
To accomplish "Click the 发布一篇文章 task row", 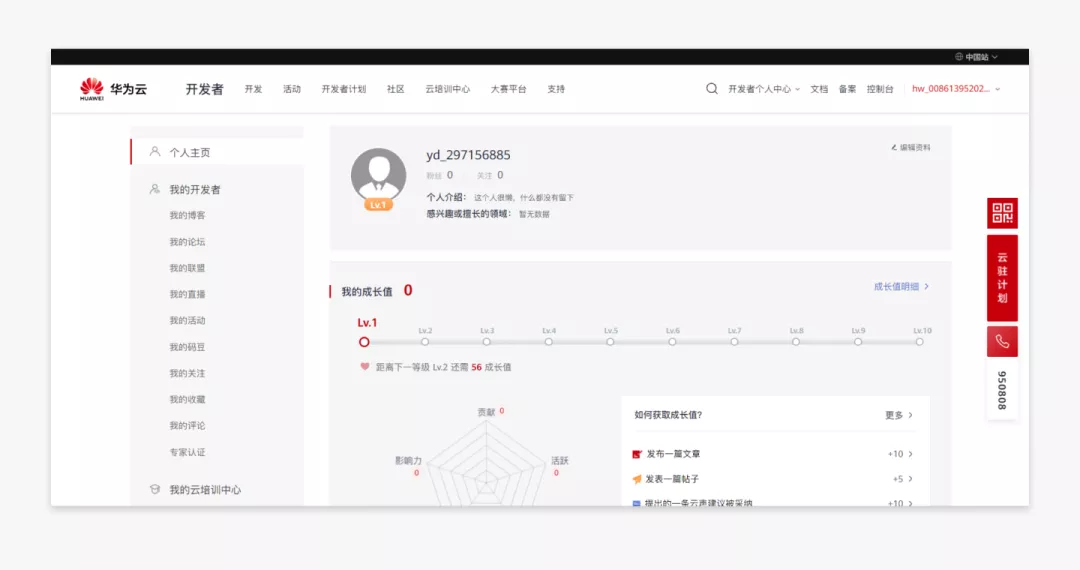I will pyautogui.click(x=773, y=454).
